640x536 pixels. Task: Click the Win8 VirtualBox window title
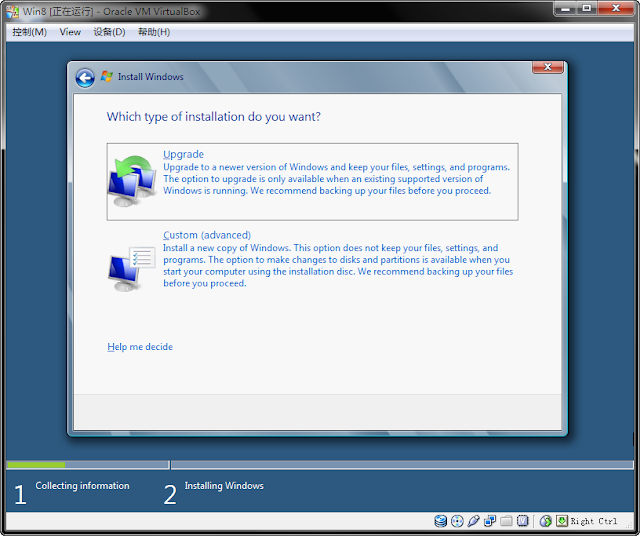[111, 11]
